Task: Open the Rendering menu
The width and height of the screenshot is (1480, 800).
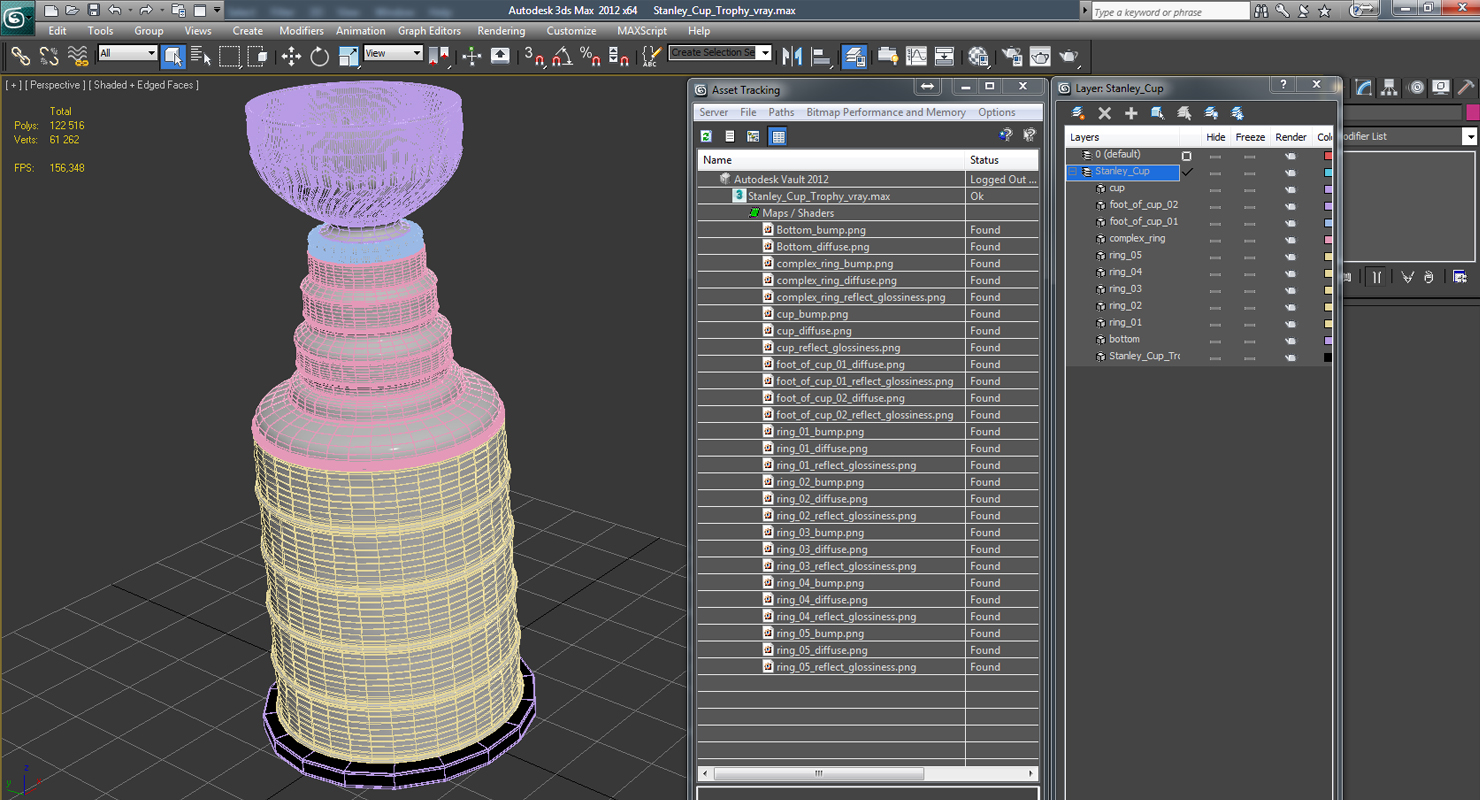Action: (x=501, y=31)
